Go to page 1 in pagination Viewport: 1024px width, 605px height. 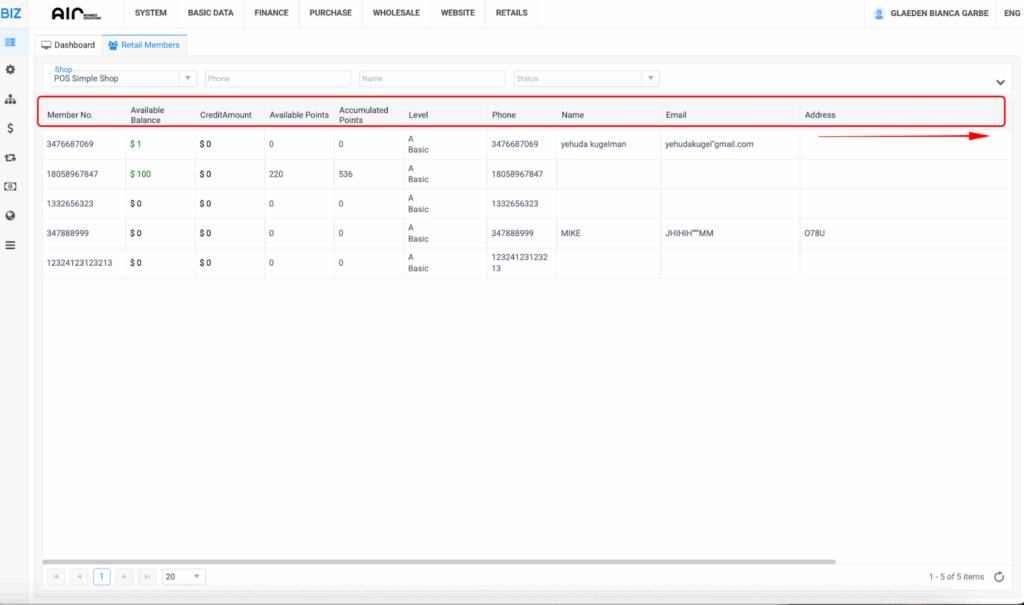(102, 577)
